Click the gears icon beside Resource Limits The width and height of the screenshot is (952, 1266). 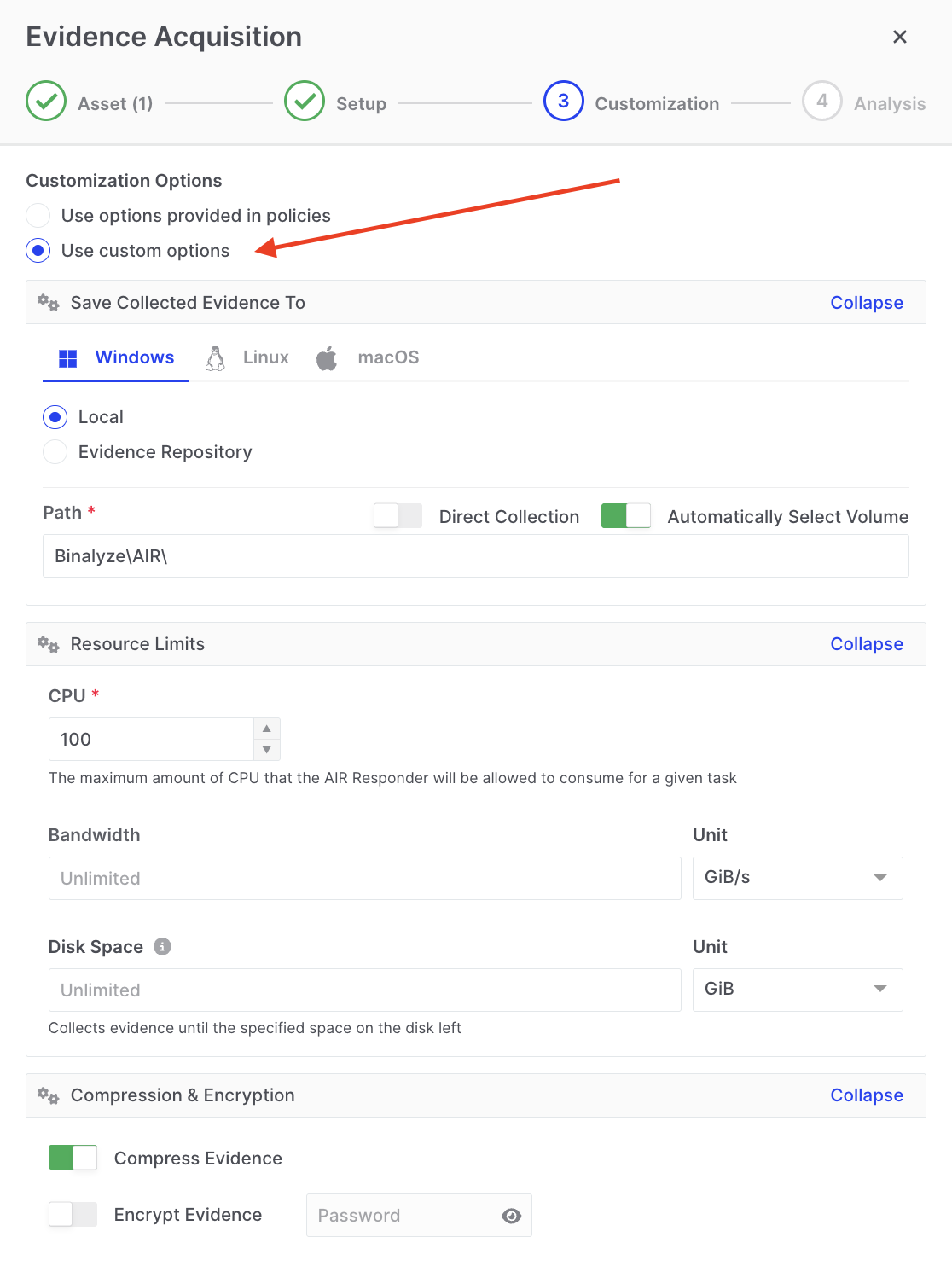coord(49,644)
